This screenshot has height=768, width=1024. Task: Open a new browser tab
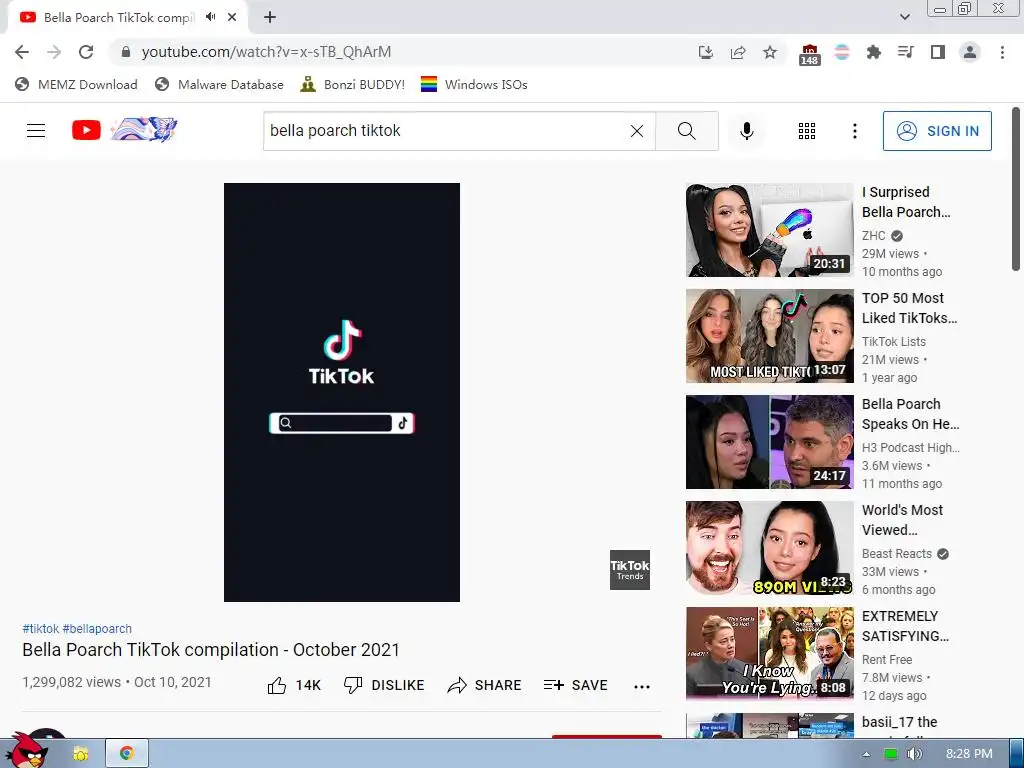pos(270,17)
